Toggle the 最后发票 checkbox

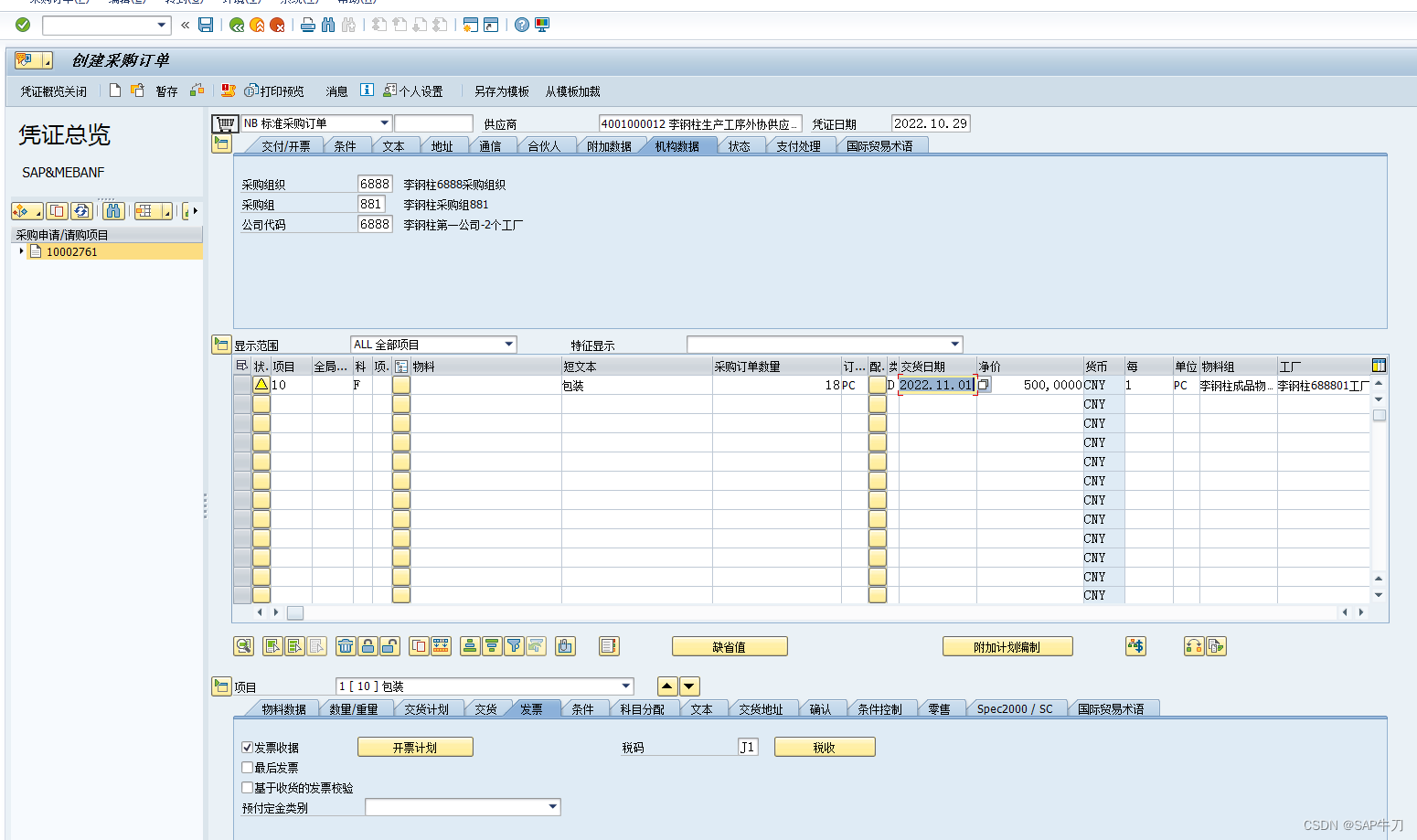coord(248,768)
